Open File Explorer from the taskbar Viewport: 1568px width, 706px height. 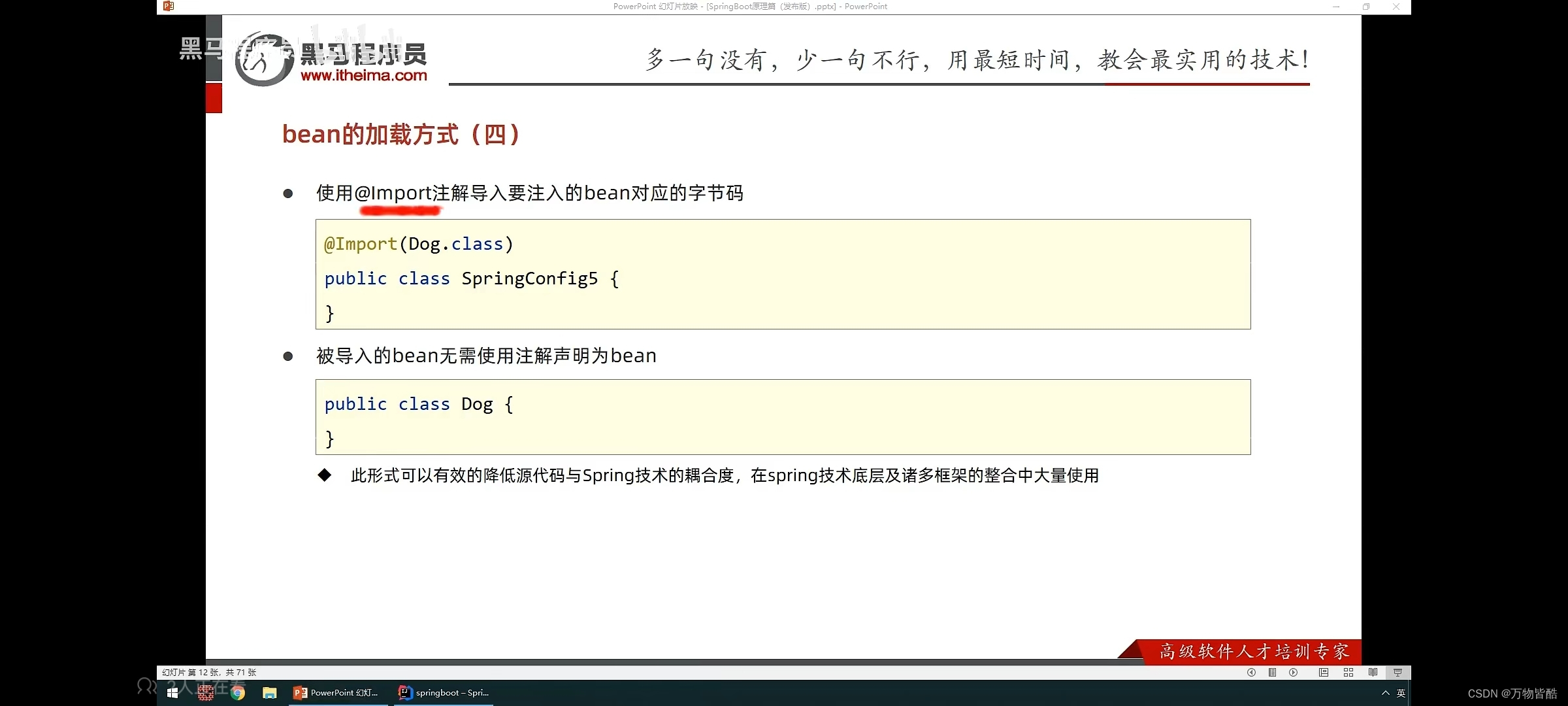[270, 693]
